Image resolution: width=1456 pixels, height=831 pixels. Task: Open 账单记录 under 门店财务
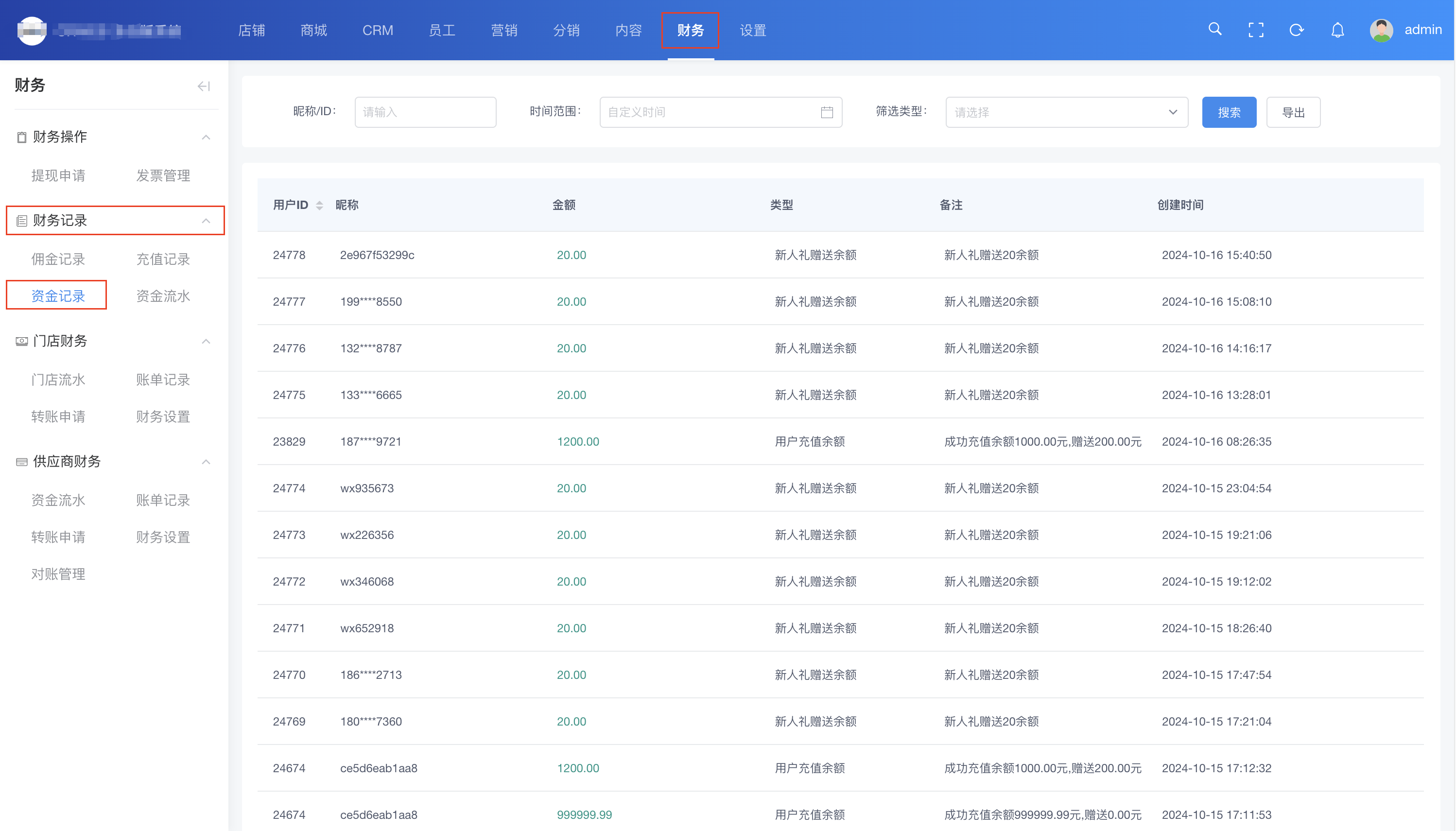163,380
